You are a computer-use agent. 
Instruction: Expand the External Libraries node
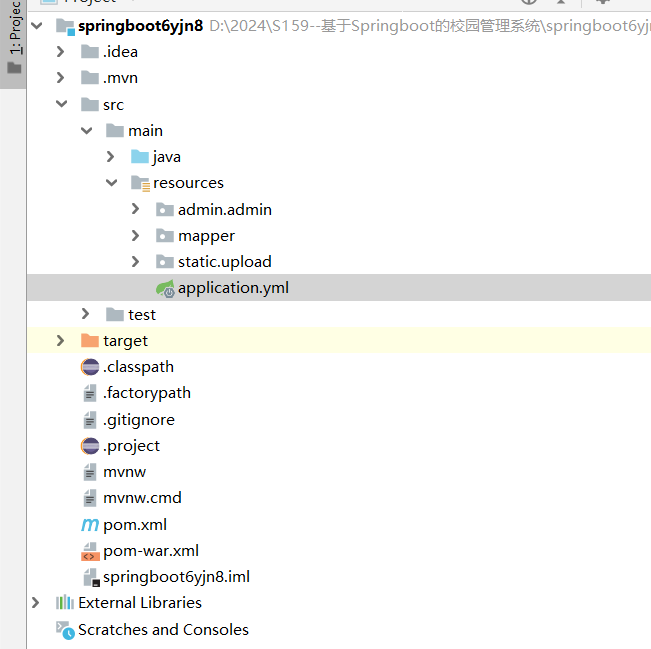36,603
